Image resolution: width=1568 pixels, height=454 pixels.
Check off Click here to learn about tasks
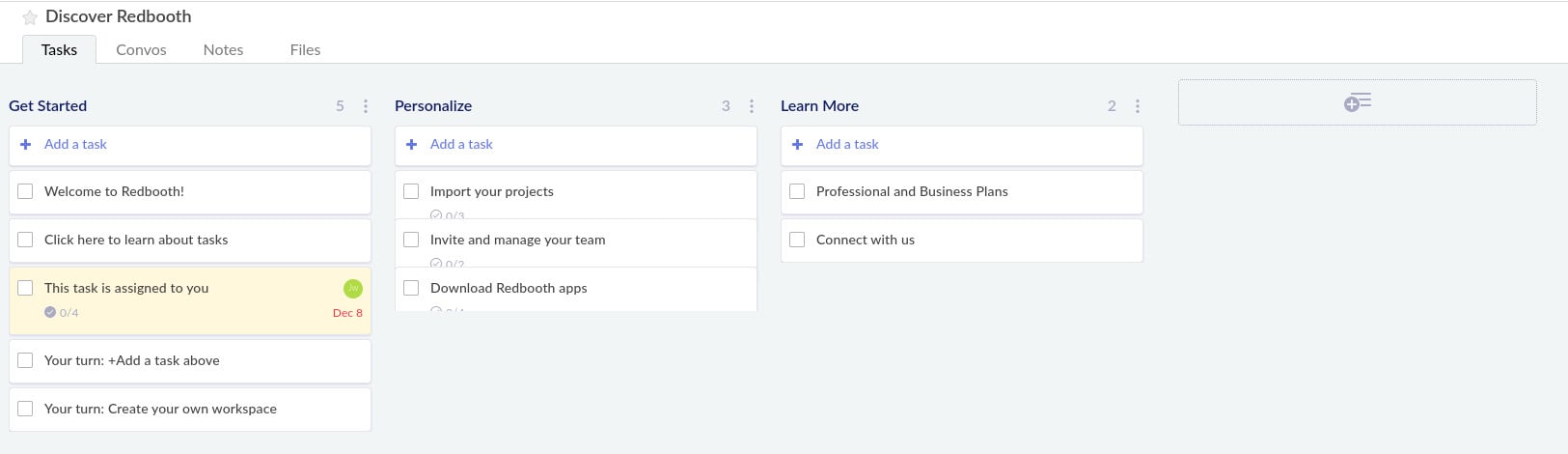[25, 240]
